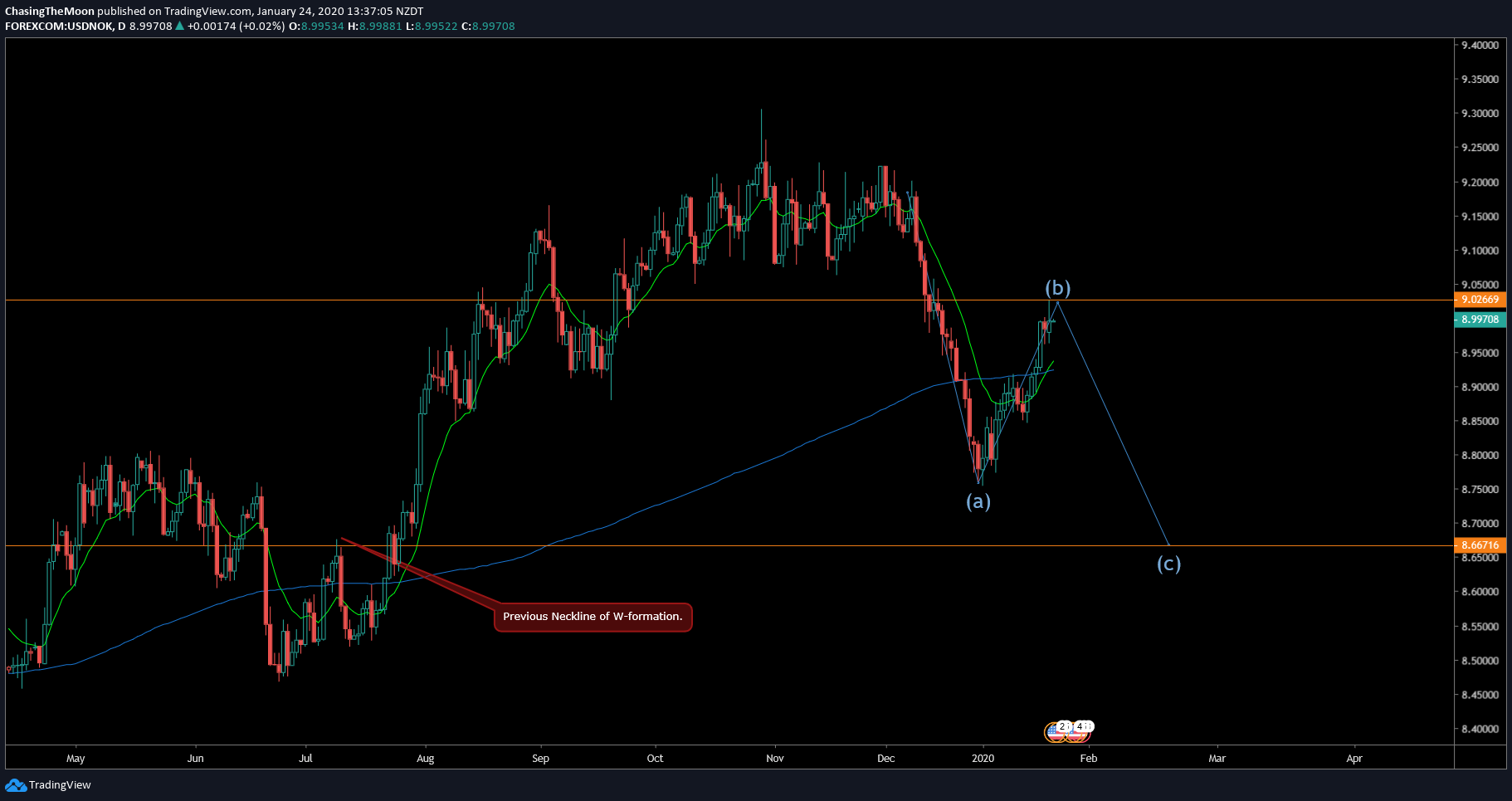Click the orange 9.02669 price line tag

[1480, 300]
